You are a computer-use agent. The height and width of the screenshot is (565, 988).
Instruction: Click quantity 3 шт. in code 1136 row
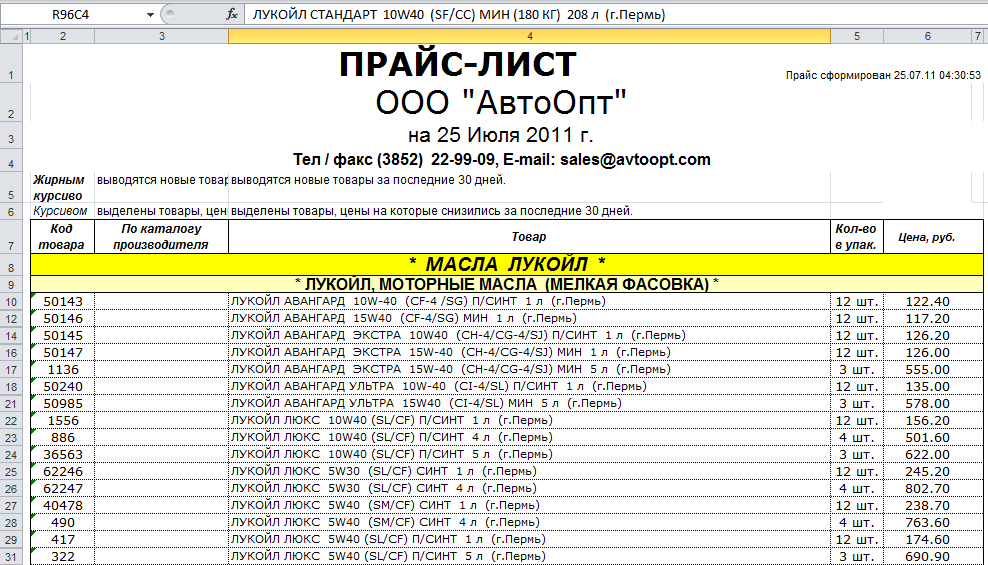point(856,370)
